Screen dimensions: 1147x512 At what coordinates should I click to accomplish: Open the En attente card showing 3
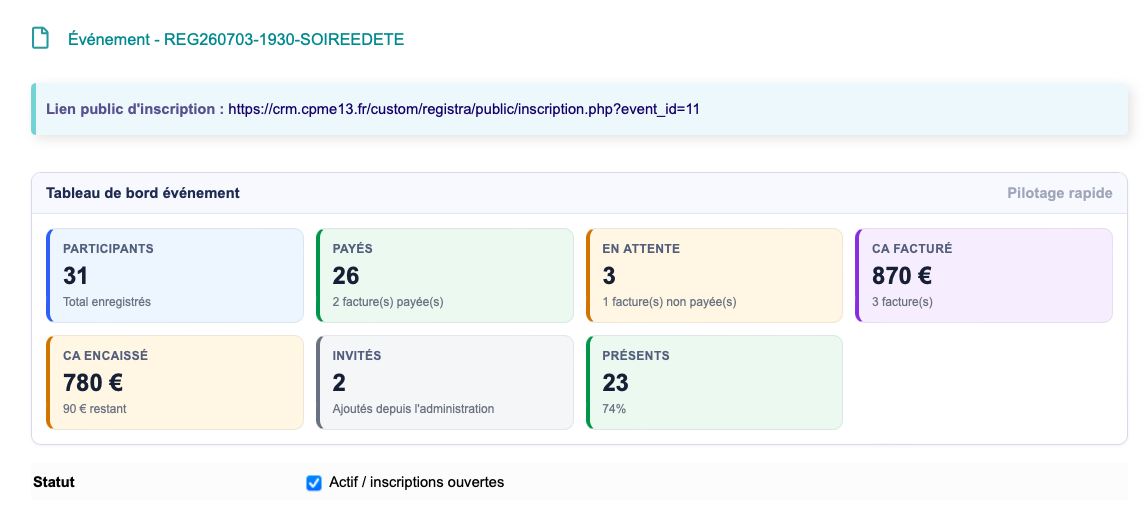coord(714,275)
